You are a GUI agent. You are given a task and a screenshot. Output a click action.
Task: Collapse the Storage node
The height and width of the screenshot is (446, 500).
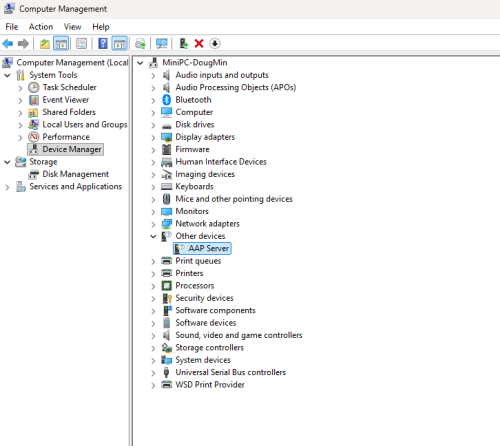[x=7, y=162]
